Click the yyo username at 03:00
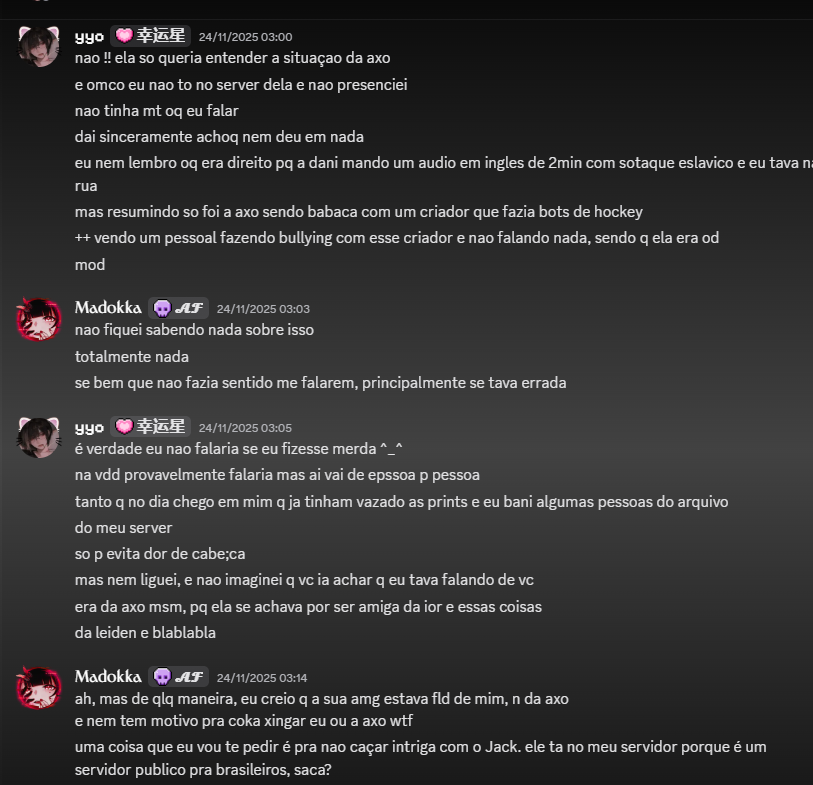The image size is (813, 785). click(x=89, y=36)
